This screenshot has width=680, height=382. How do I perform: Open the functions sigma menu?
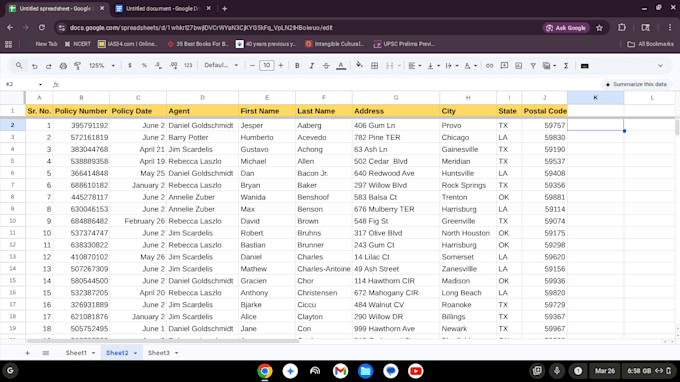(566, 66)
